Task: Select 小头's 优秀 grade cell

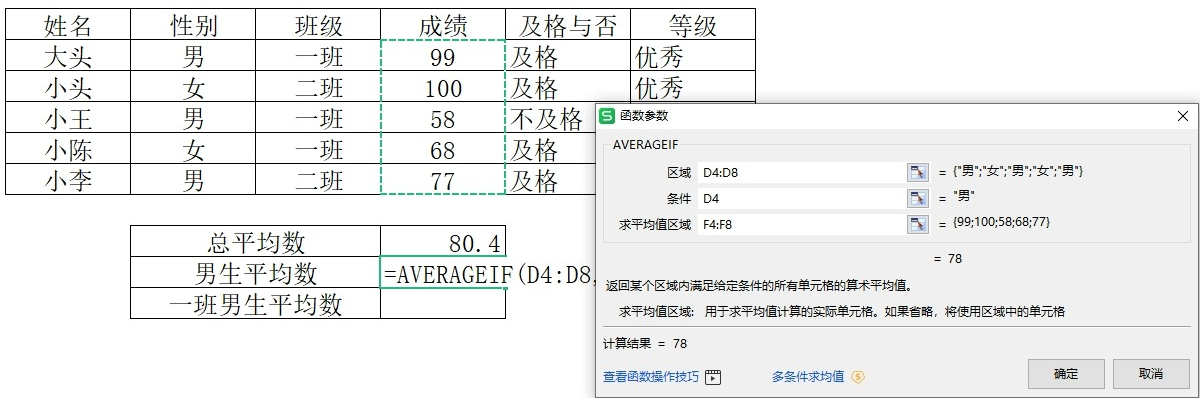Action: point(693,87)
